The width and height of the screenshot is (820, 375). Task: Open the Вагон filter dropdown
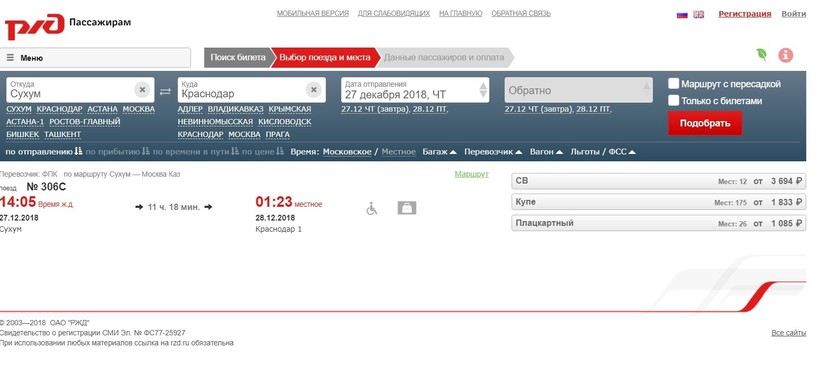(546, 152)
